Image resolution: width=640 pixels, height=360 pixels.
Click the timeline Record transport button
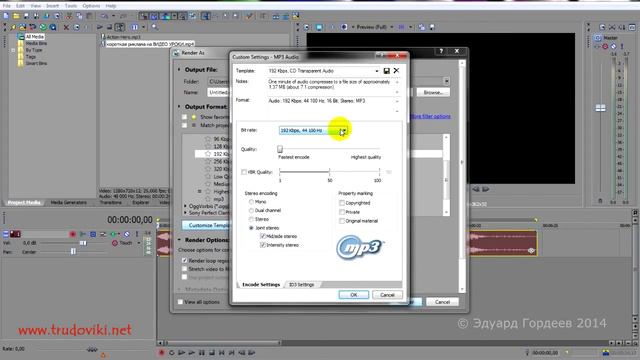161,353
